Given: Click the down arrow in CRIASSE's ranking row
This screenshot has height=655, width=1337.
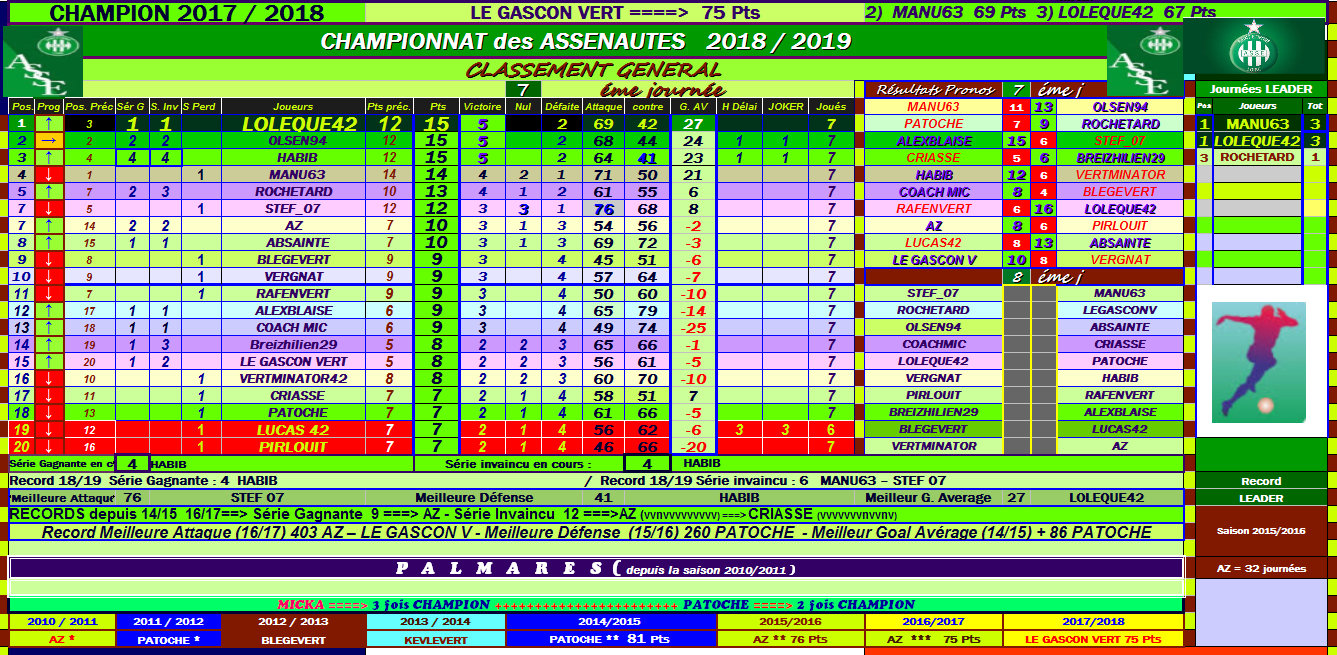Looking at the screenshot, I should [x=50, y=396].
